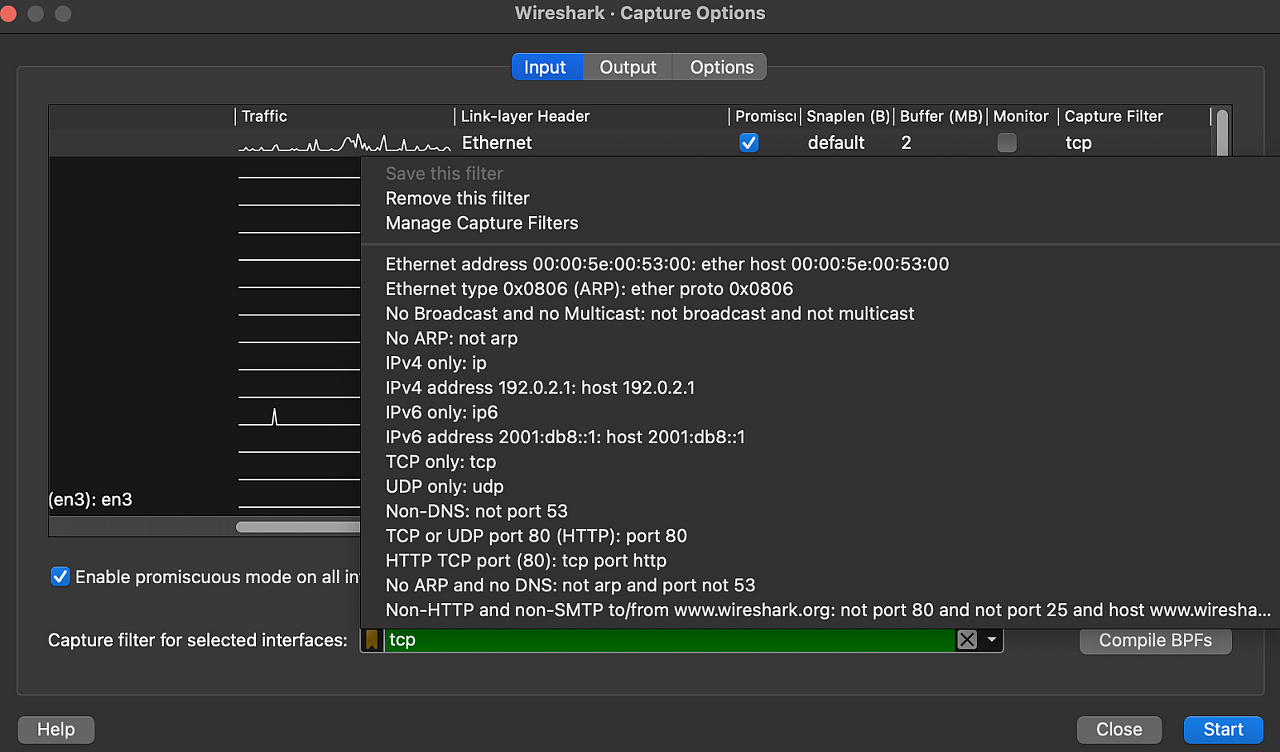
Task: Select IPv4 address 192.0.2.1 host filter
Action: click(540, 388)
